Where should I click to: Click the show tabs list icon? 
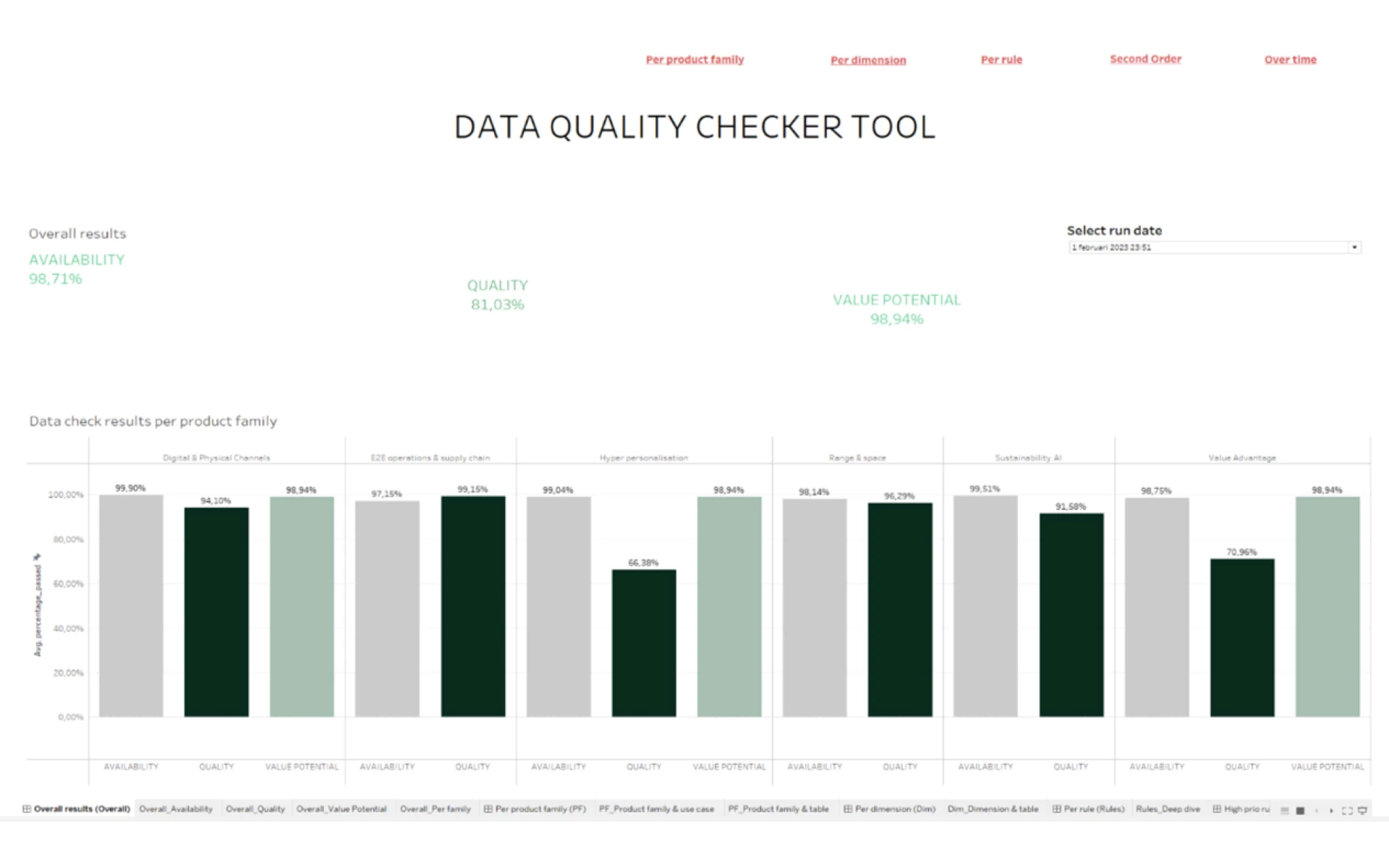(x=1285, y=811)
